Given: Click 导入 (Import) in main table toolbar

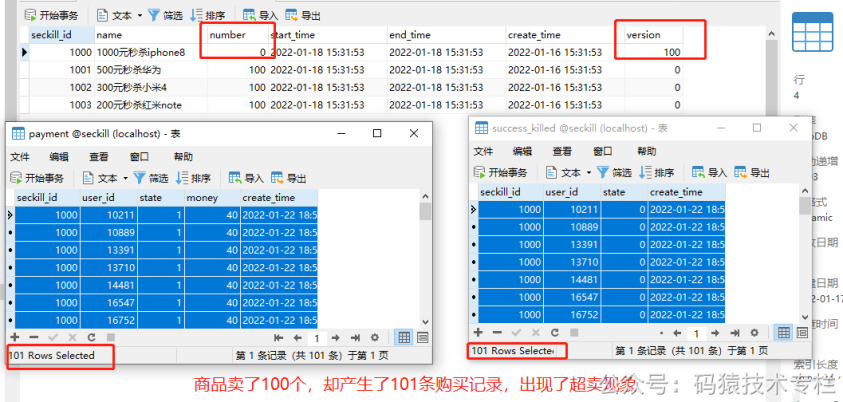Looking at the screenshot, I should [260, 16].
